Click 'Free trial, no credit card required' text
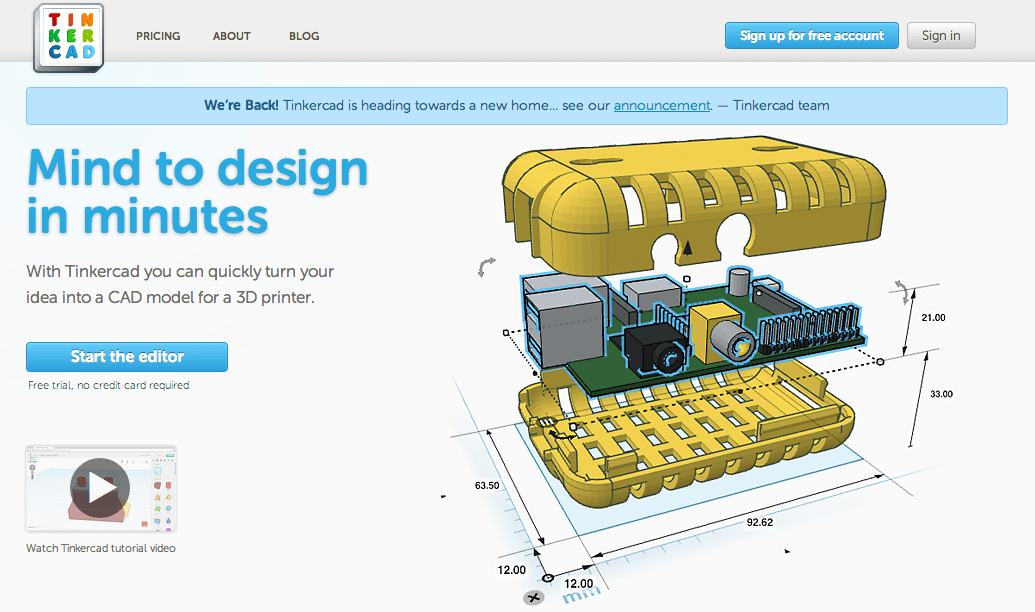This screenshot has height=612, width=1035. 108,385
